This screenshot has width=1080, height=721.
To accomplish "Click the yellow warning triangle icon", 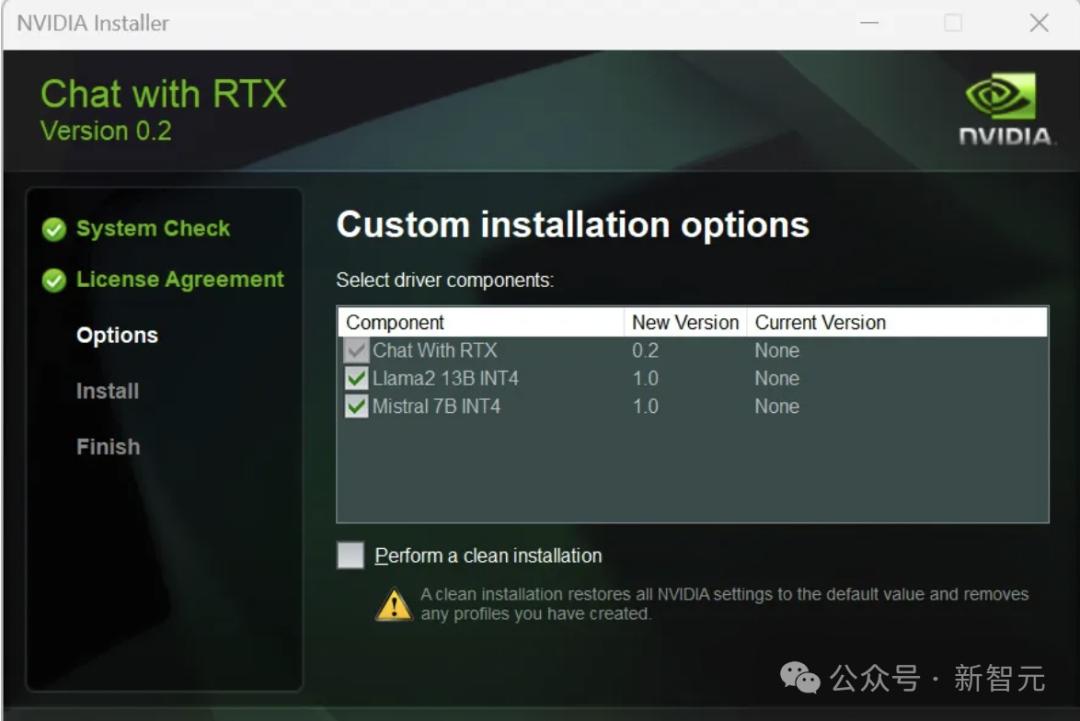I will point(394,604).
